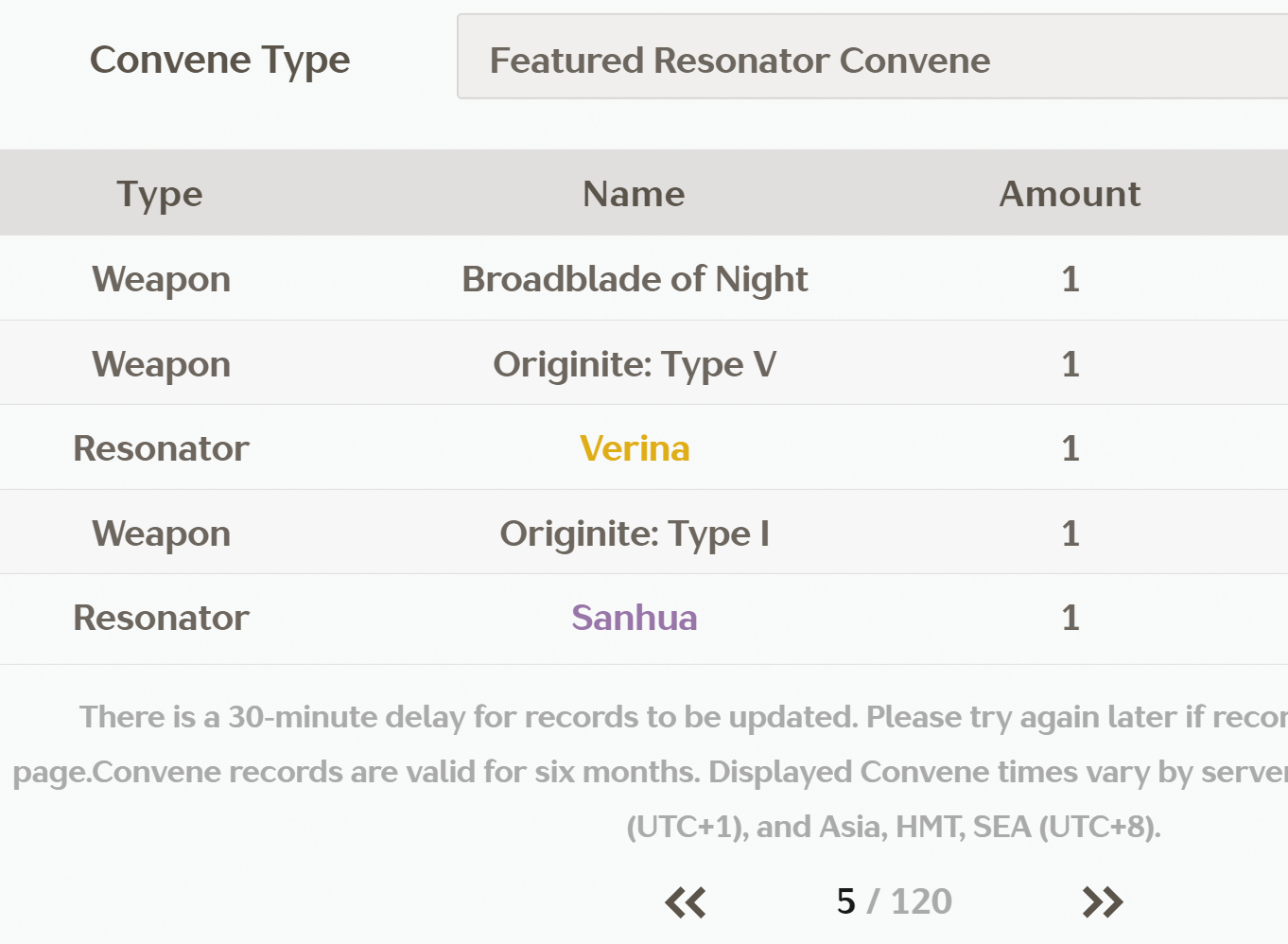Select the Originite: Type V entry

click(x=635, y=364)
